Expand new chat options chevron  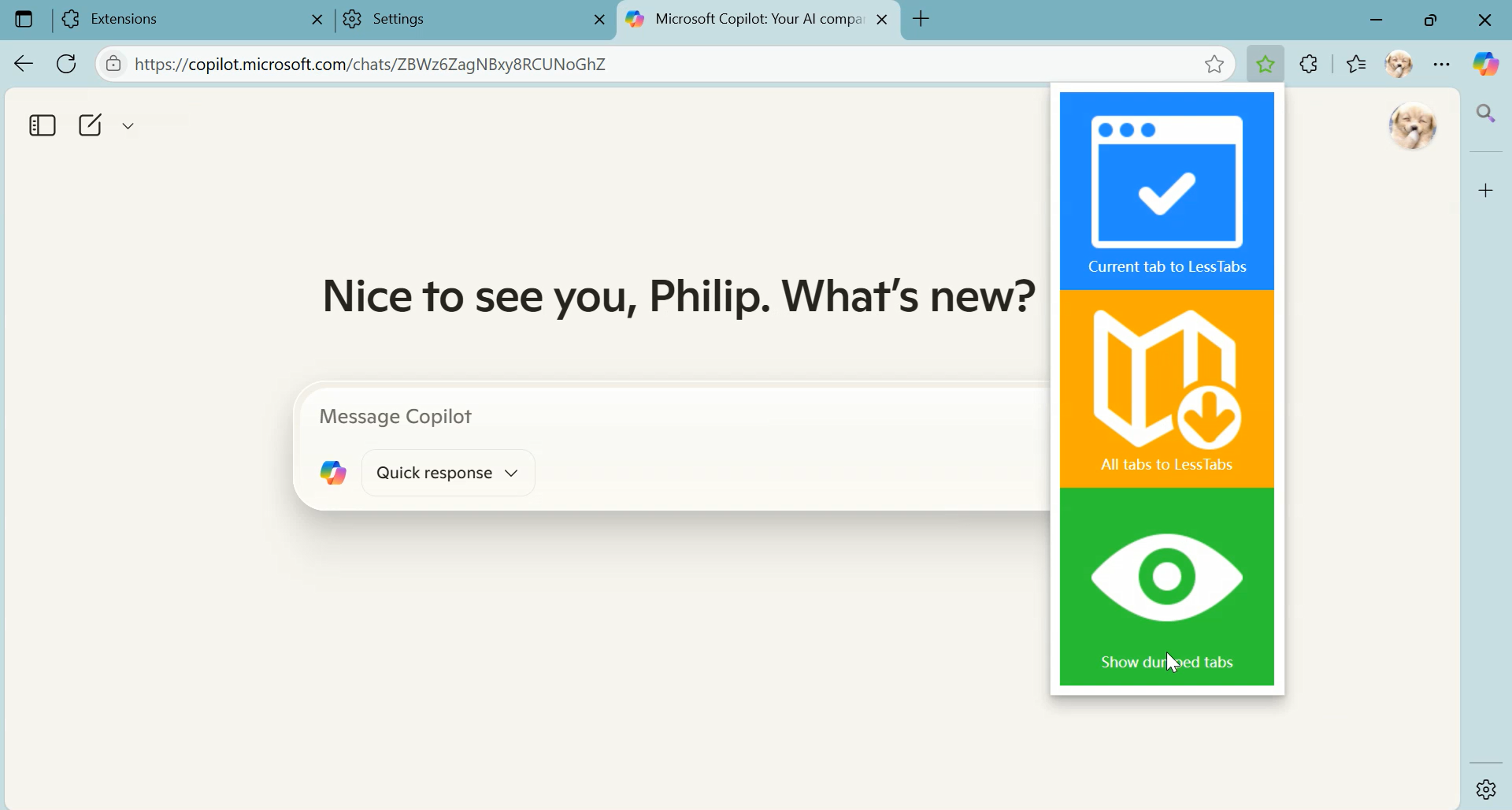tap(129, 126)
